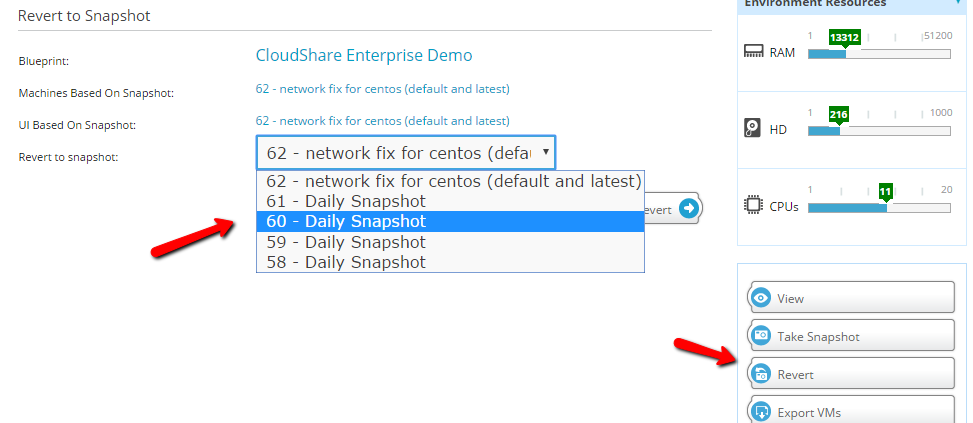Select 60 - Daily Snapshot option
The height and width of the screenshot is (423, 973).
click(451, 221)
